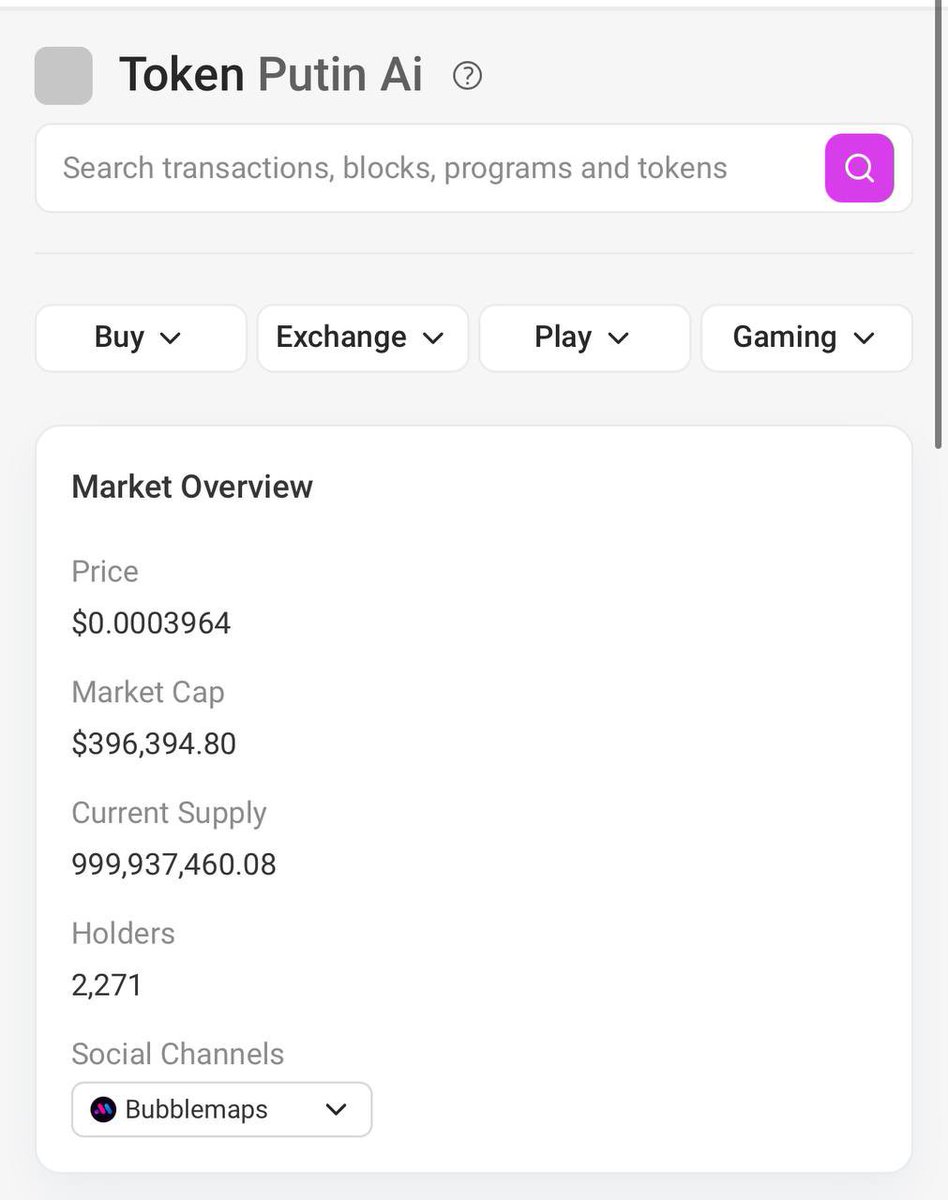
Task: Click the Market Overview heading
Action: click(x=192, y=487)
